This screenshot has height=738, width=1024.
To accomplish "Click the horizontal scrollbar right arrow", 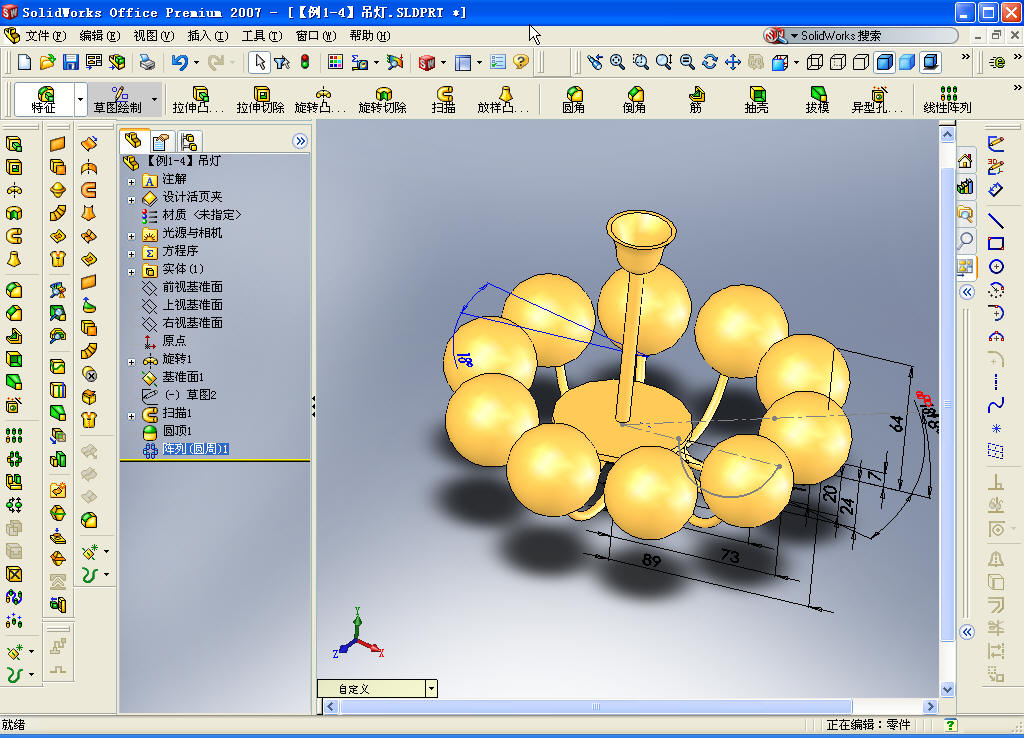I will coord(931,706).
